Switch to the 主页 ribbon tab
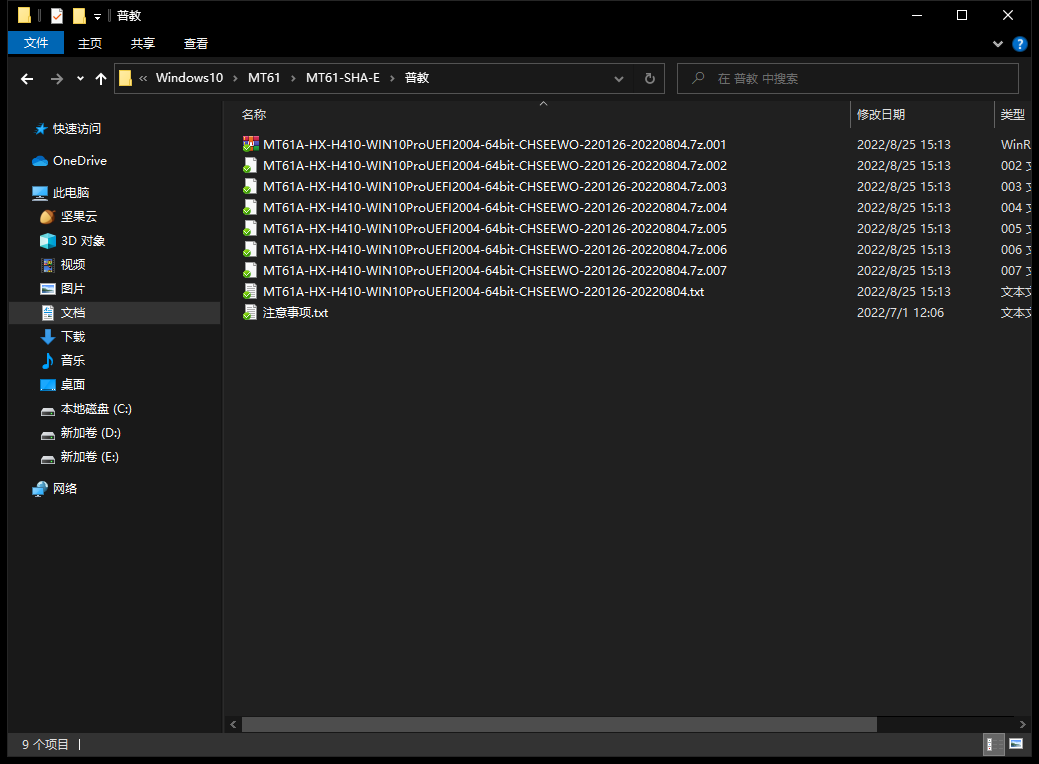Screen dimensions: 1039x764 (x=90, y=43)
